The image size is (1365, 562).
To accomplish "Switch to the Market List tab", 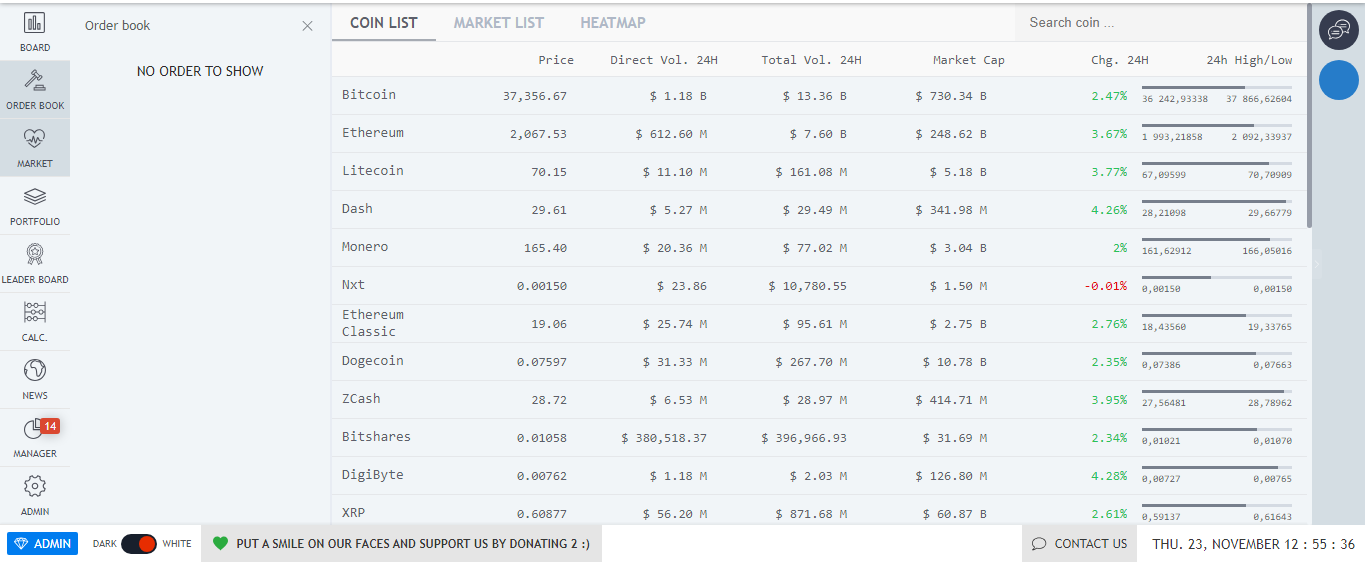I will (x=498, y=23).
